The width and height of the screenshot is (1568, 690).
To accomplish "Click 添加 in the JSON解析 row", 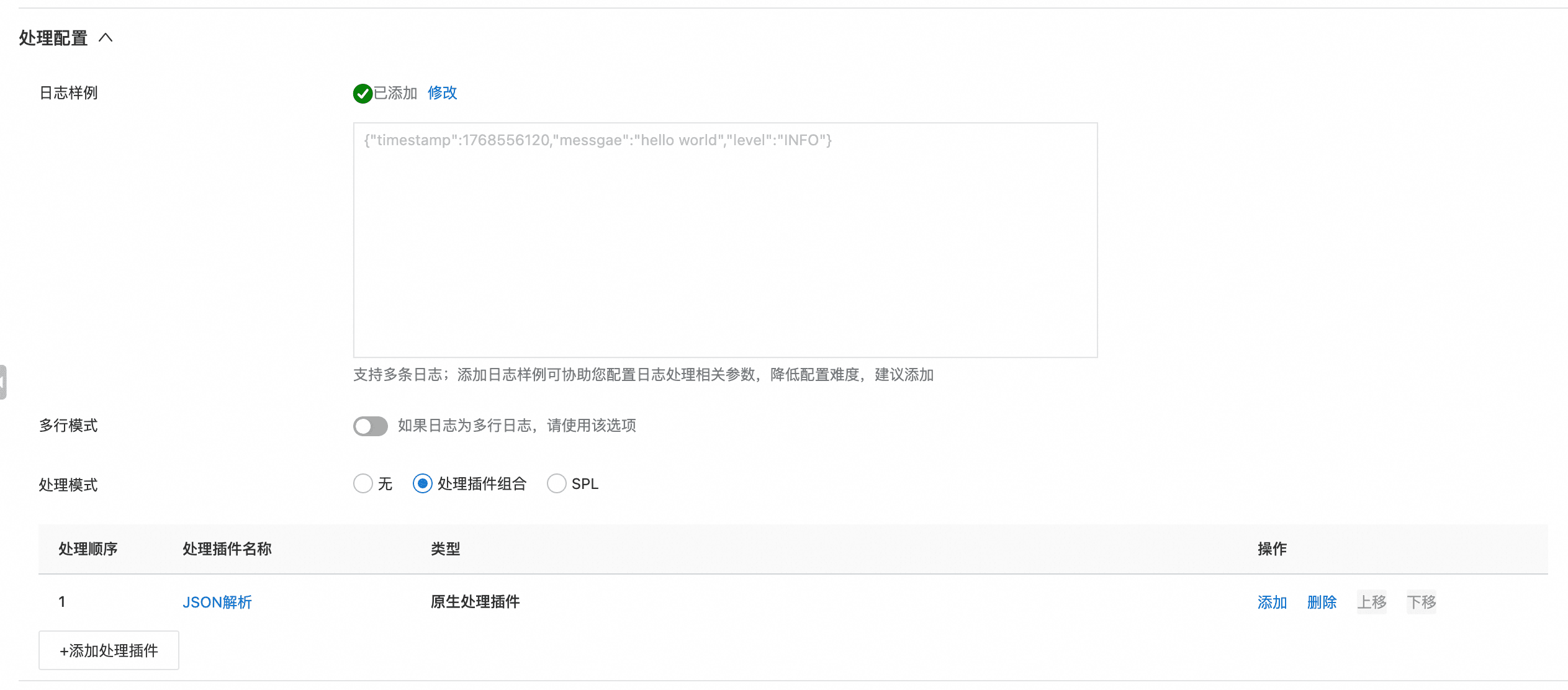I will 1272,603.
